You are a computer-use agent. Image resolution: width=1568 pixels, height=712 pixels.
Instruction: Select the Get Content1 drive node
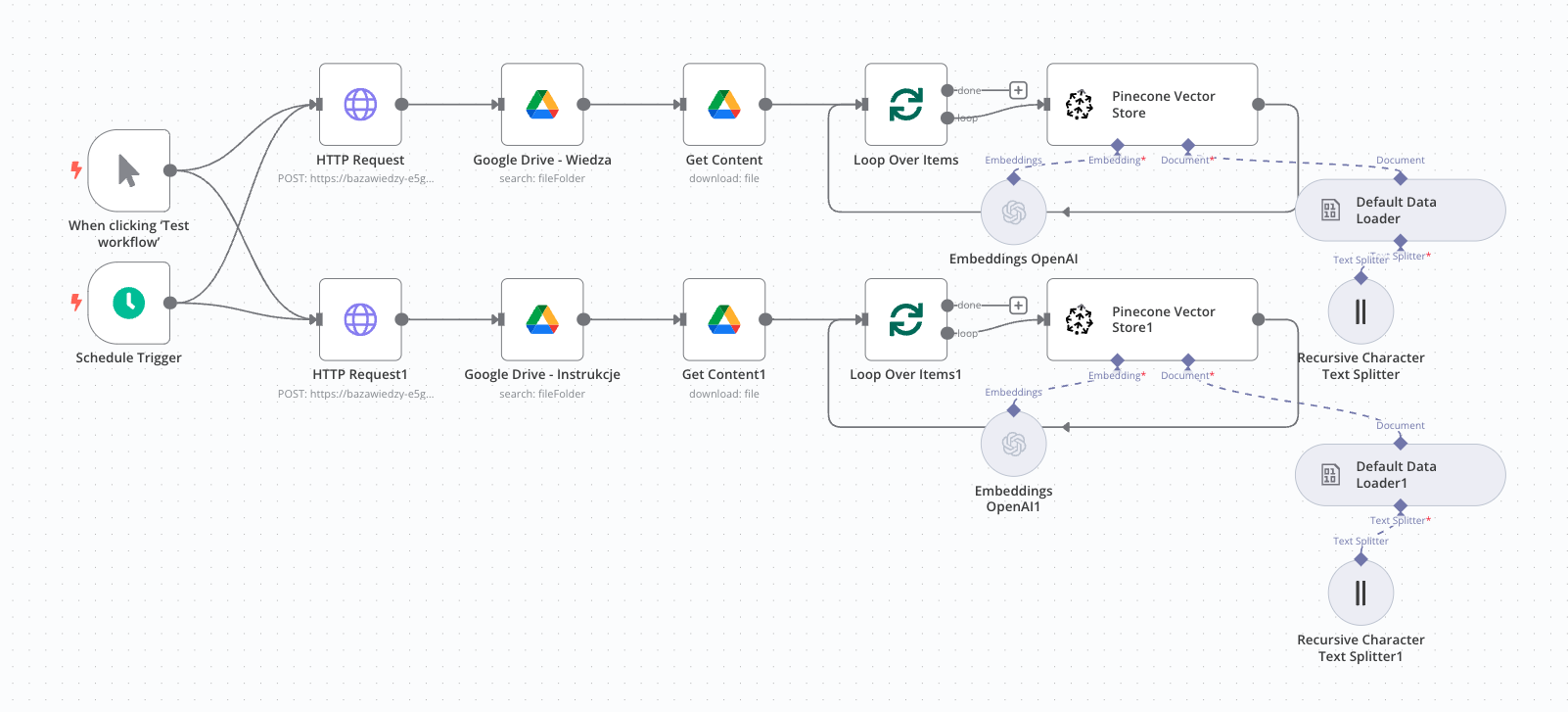(724, 319)
